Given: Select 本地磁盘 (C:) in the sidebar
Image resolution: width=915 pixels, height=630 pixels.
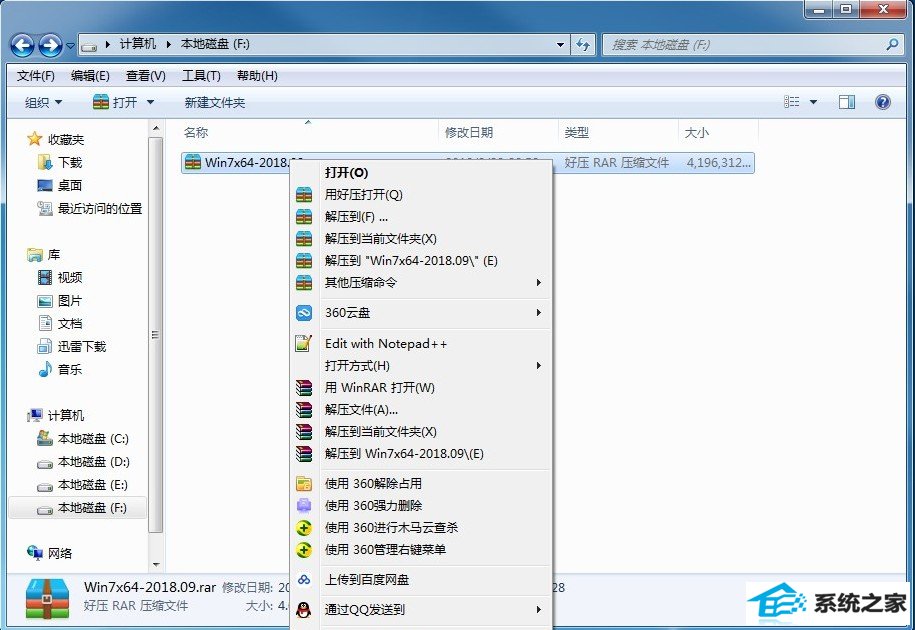Looking at the screenshot, I should pos(83,439).
